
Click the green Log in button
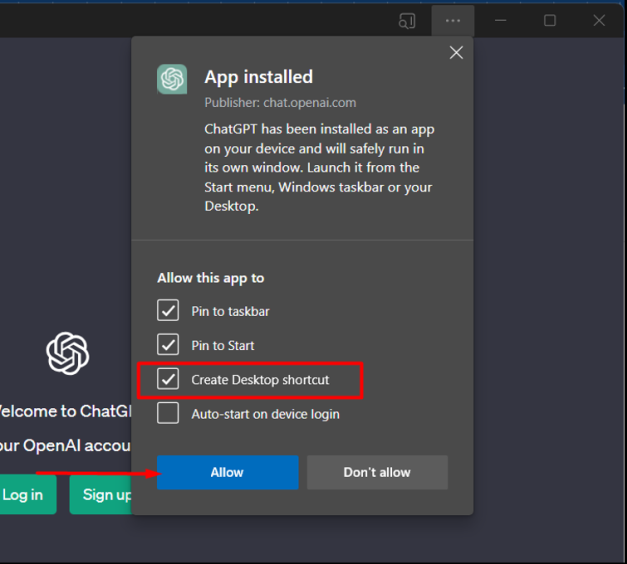click(x=24, y=495)
